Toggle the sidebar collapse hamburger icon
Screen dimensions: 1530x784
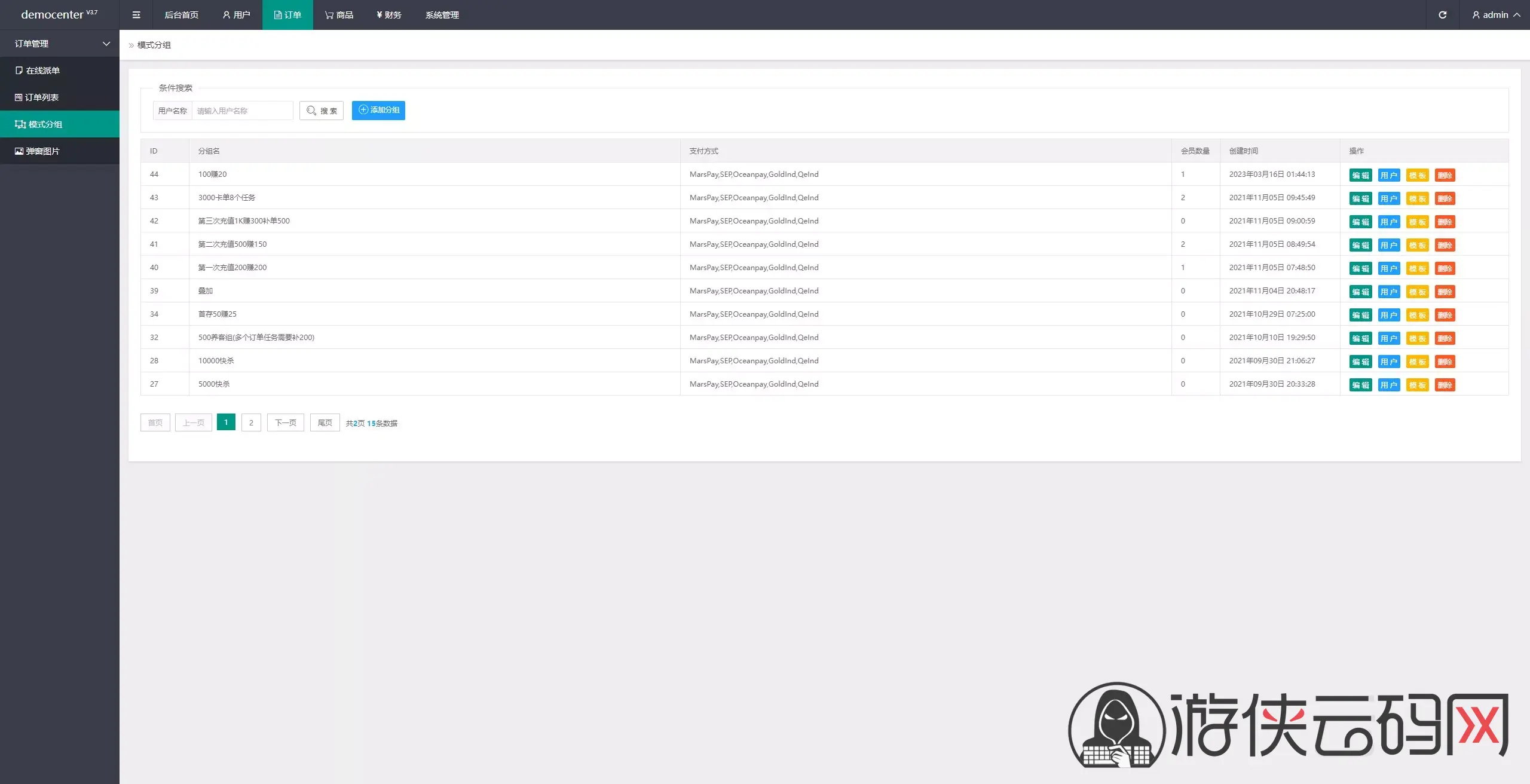click(136, 15)
